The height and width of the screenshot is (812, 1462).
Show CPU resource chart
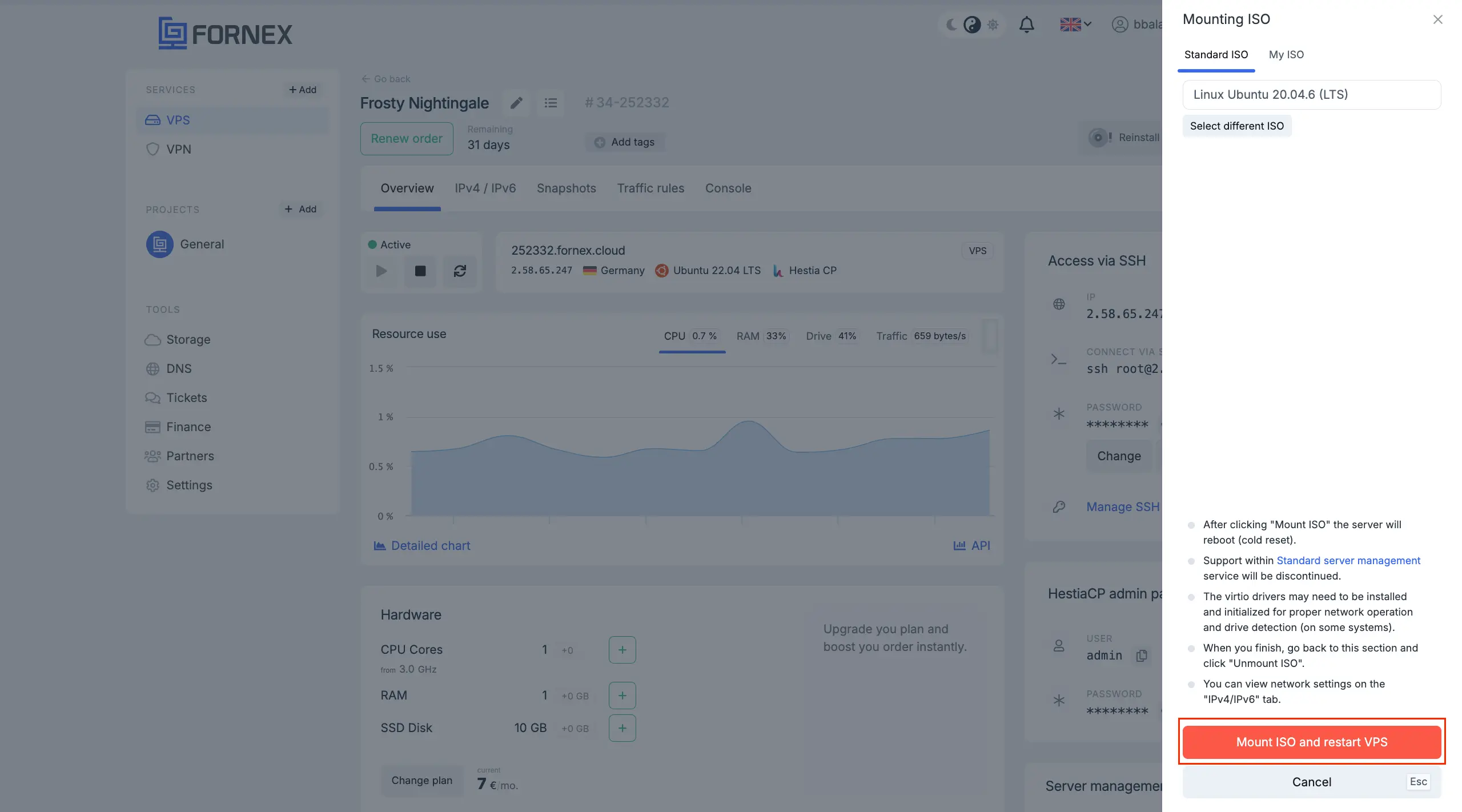[x=691, y=336]
